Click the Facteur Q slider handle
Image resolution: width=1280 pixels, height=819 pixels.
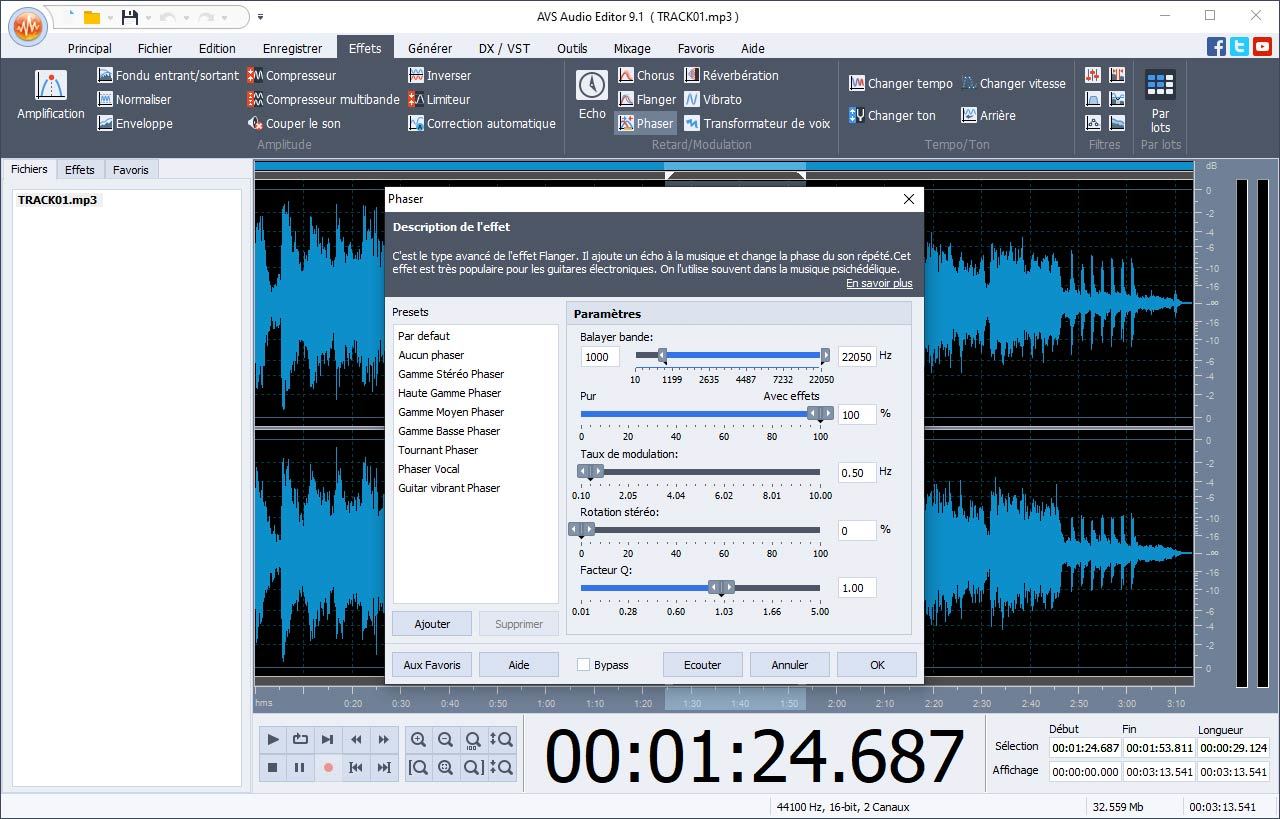click(722, 587)
